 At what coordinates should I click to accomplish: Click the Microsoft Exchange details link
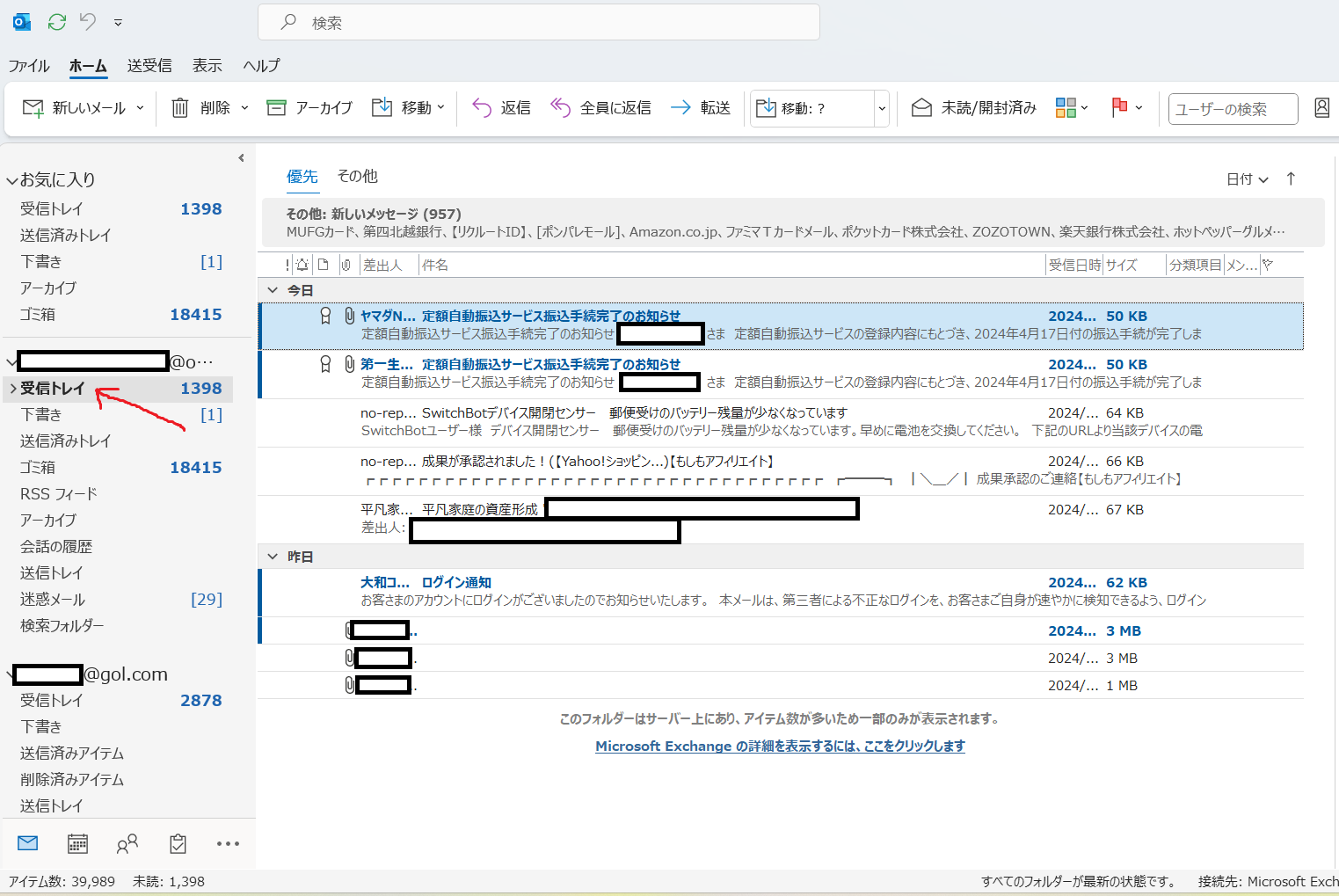(x=778, y=746)
